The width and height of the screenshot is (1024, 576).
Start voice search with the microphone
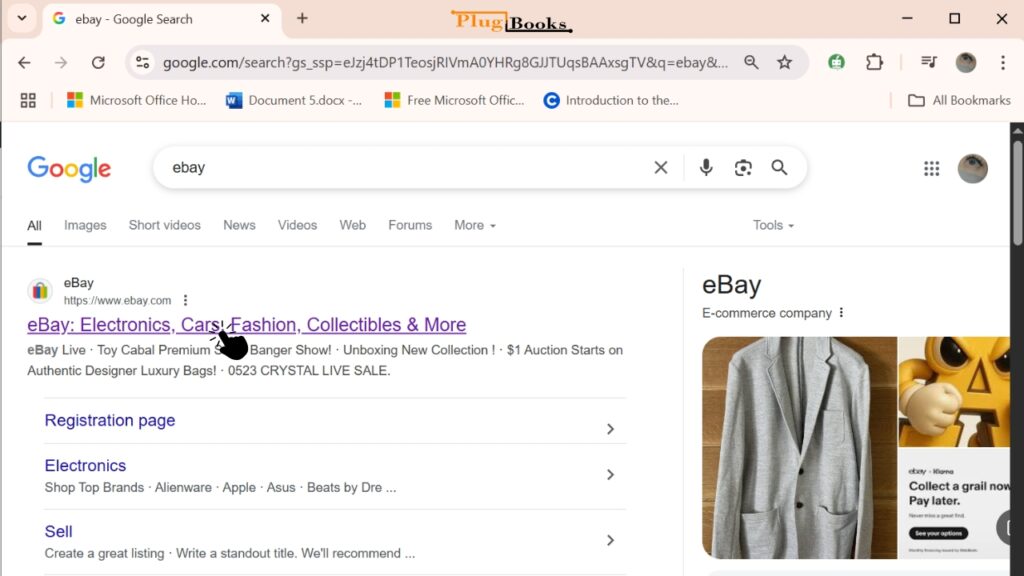pos(706,168)
